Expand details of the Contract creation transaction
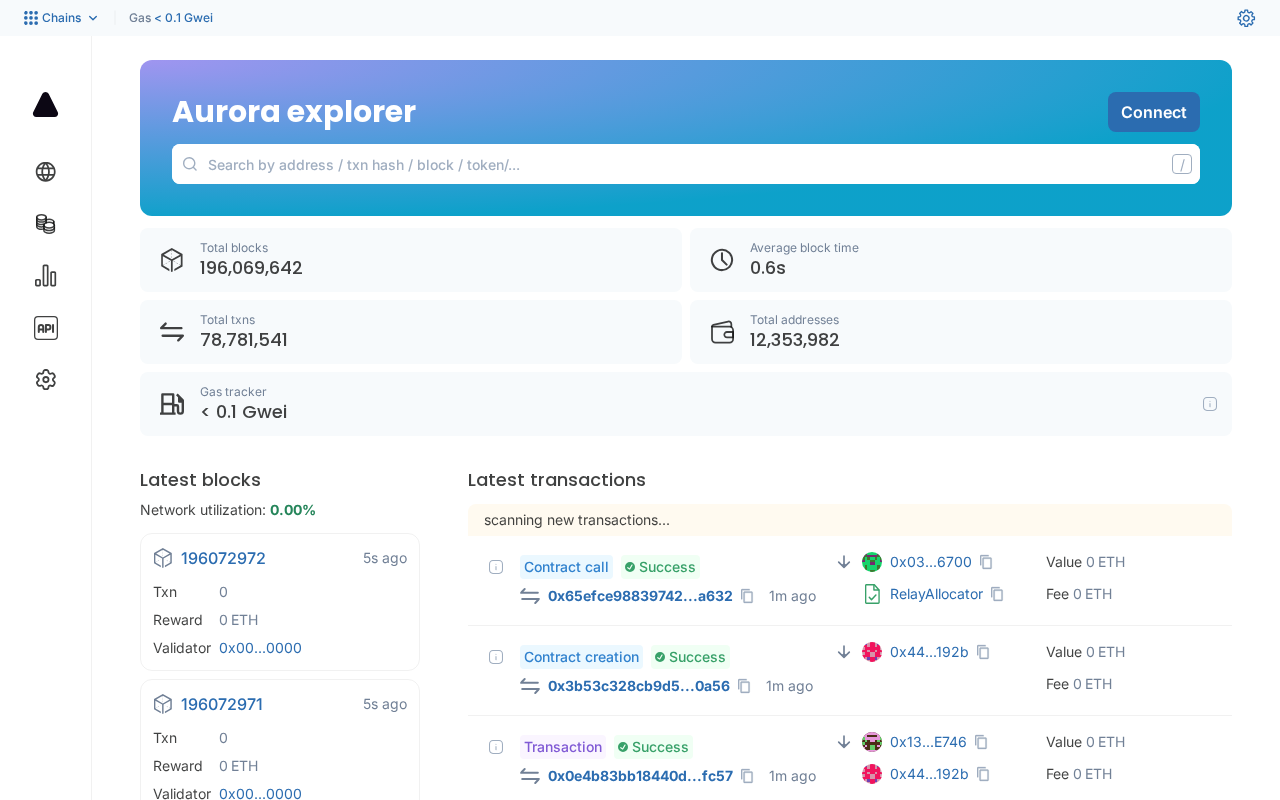 (x=496, y=657)
